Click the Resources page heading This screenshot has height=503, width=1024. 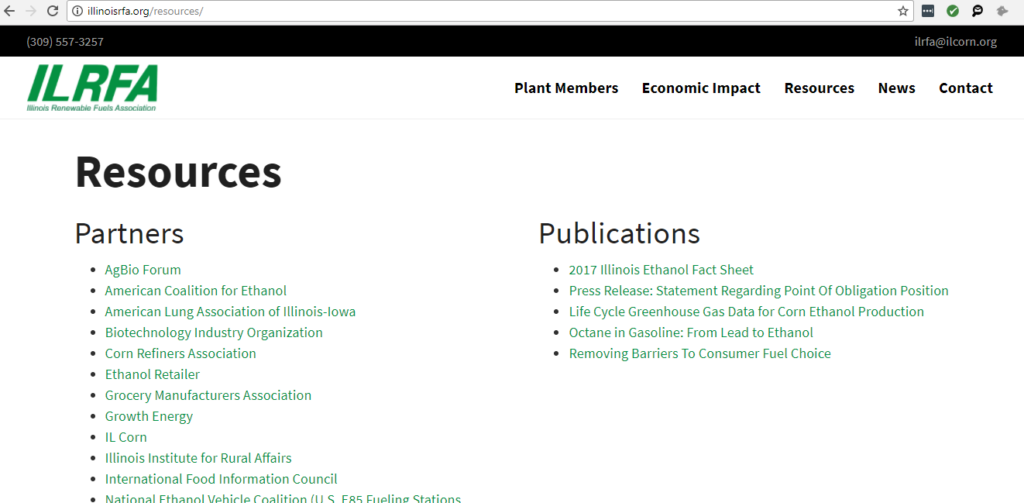178,172
